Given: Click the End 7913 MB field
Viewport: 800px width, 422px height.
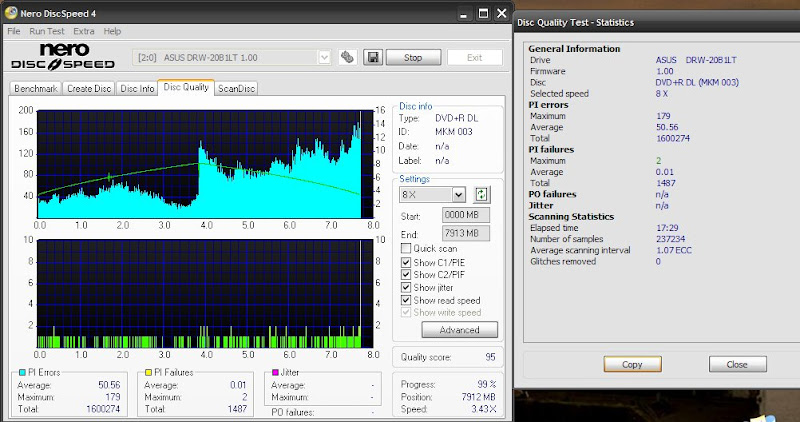Looking at the screenshot, I should pos(466,233).
